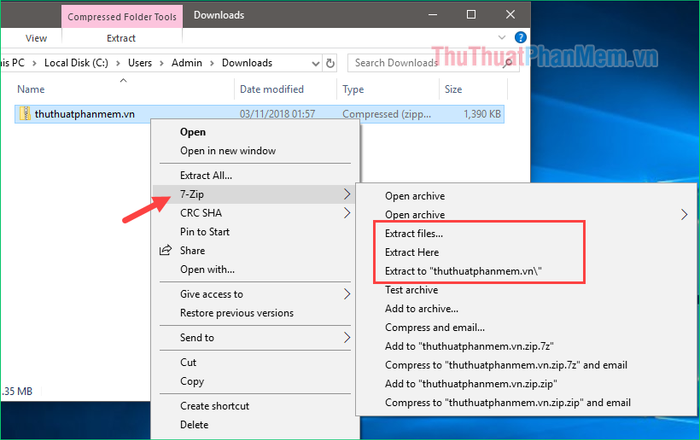Click Downloads in address breadcrumb
The height and width of the screenshot is (440, 700).
[x=247, y=63]
